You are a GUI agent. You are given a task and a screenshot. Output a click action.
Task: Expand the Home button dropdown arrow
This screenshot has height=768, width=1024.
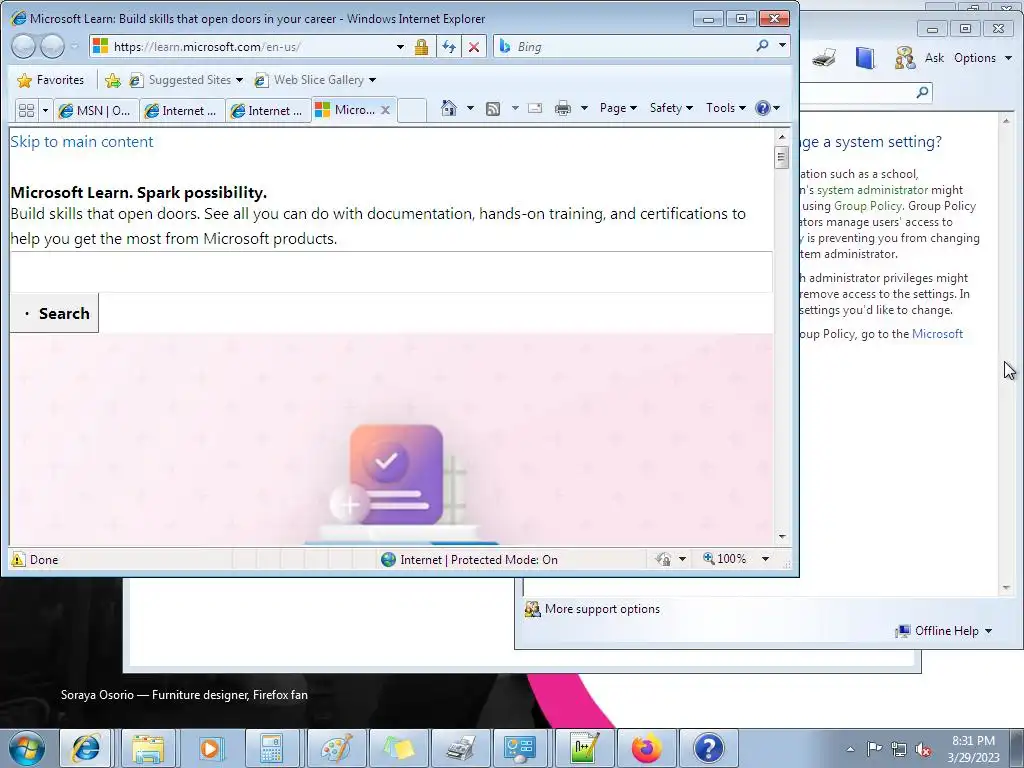coord(470,108)
